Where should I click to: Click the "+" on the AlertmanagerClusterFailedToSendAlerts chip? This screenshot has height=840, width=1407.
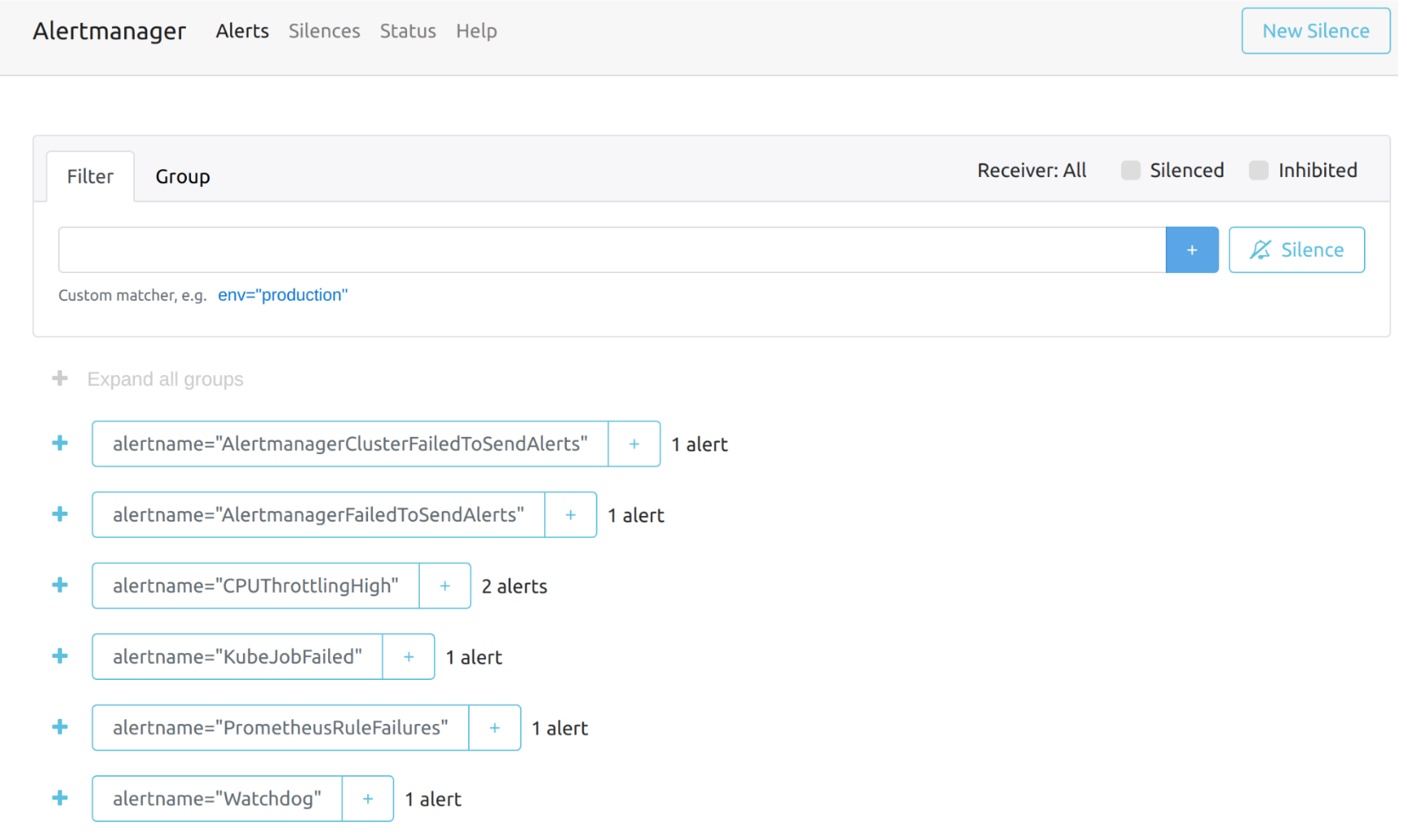(x=634, y=444)
